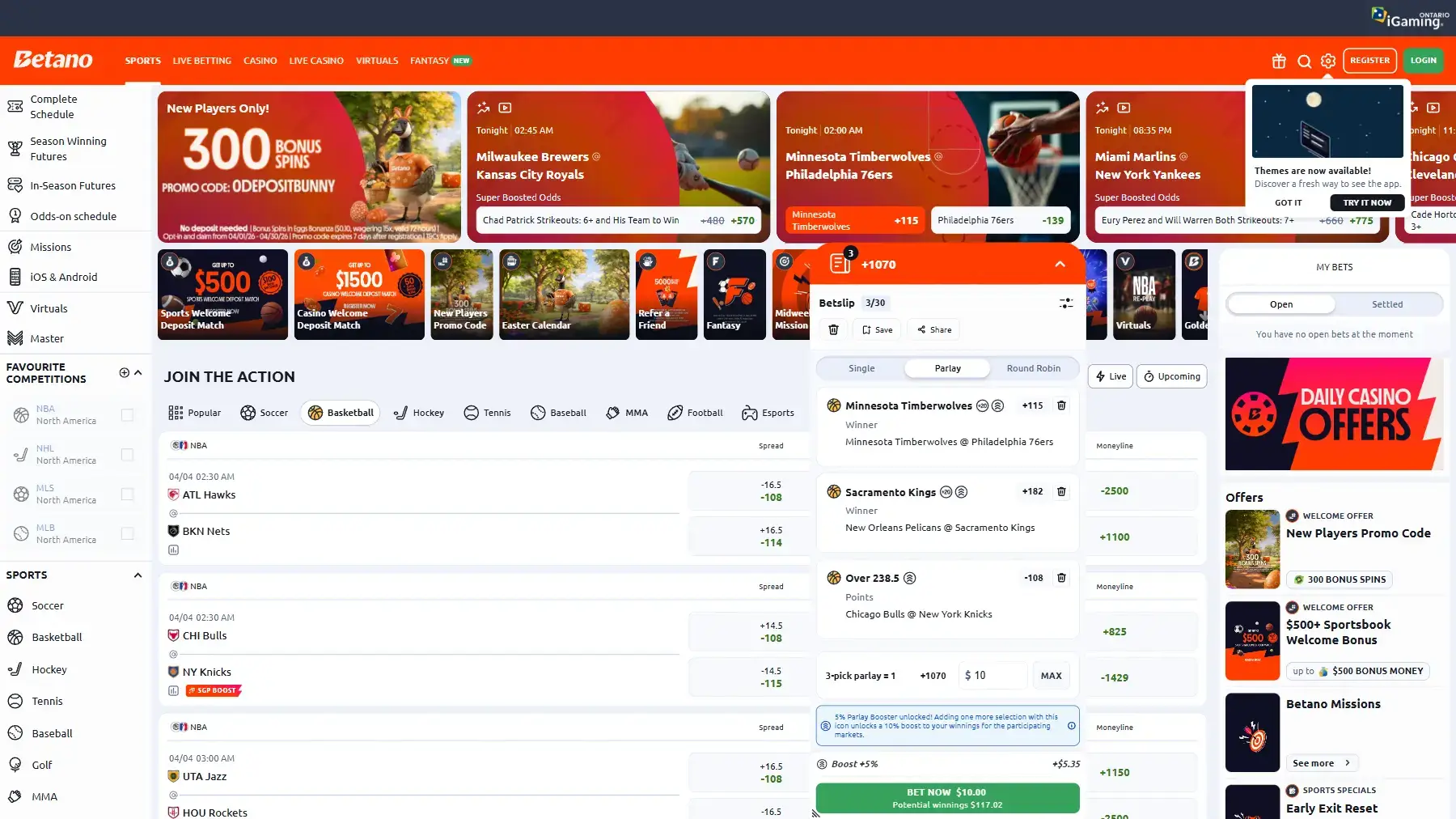The height and width of the screenshot is (819, 1456).
Task: Save the current betslip
Action: coord(877,329)
